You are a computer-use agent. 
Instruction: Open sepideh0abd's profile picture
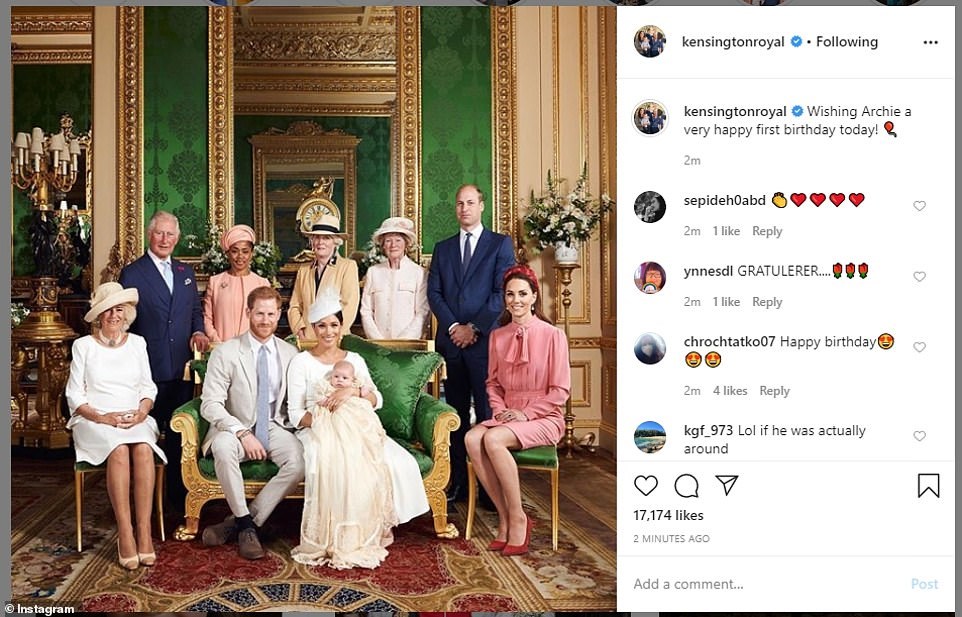[650, 207]
